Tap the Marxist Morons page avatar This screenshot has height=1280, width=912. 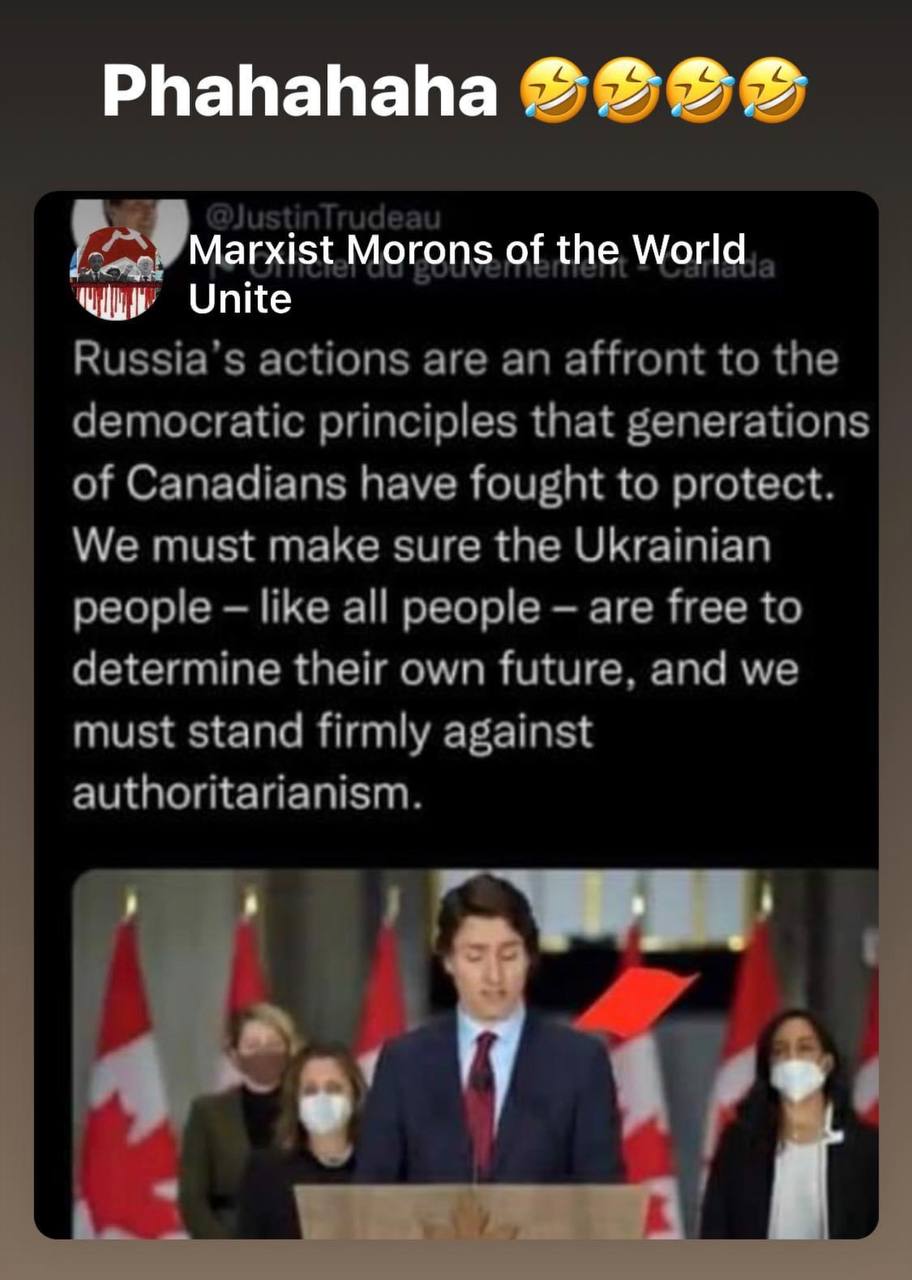[116, 273]
